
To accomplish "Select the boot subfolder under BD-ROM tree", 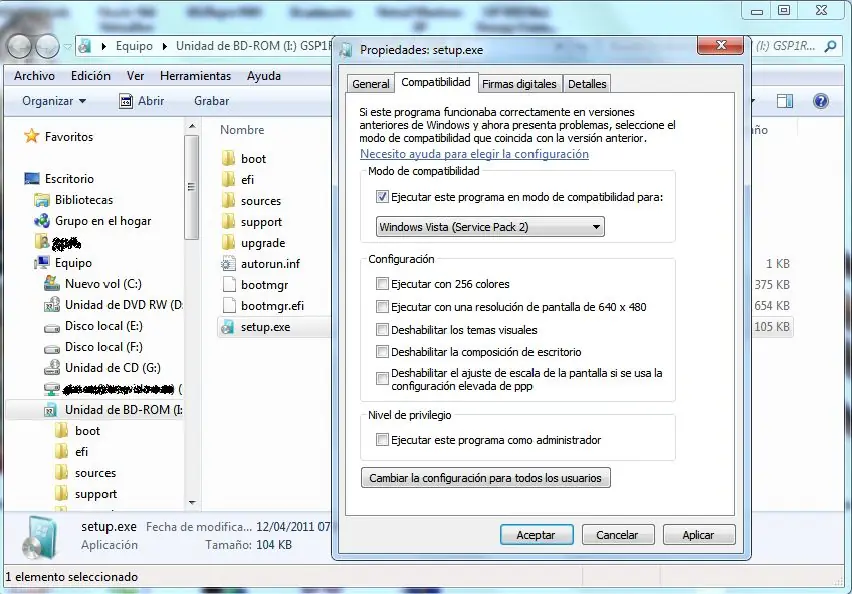I will [x=87, y=430].
